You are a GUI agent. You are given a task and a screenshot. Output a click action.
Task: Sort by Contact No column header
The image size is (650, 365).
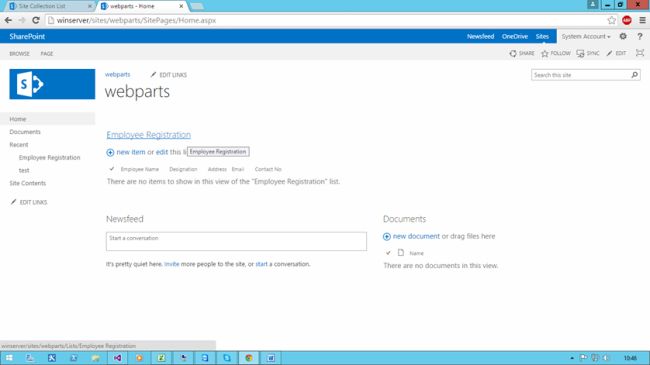268,169
